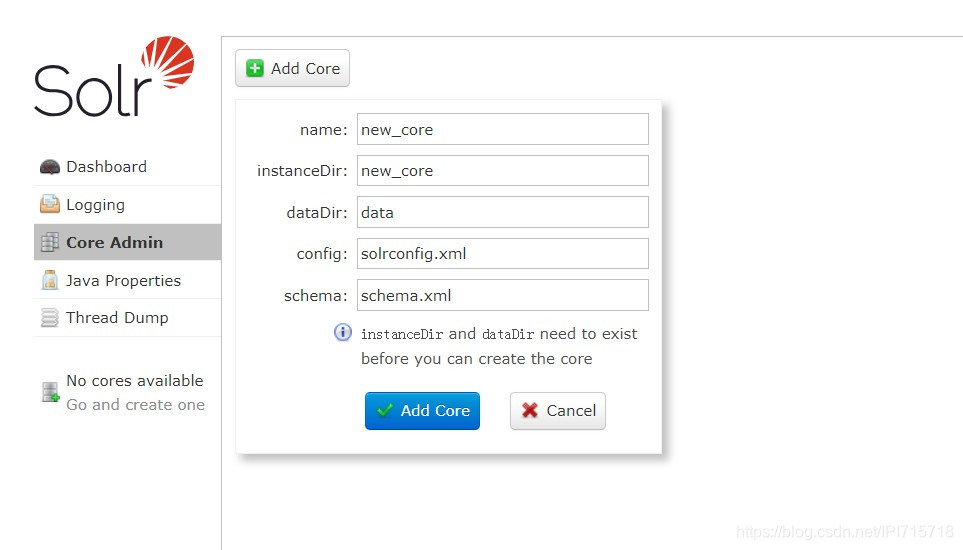
Task: Select Core Admin in the sidebar
Action: [127, 242]
